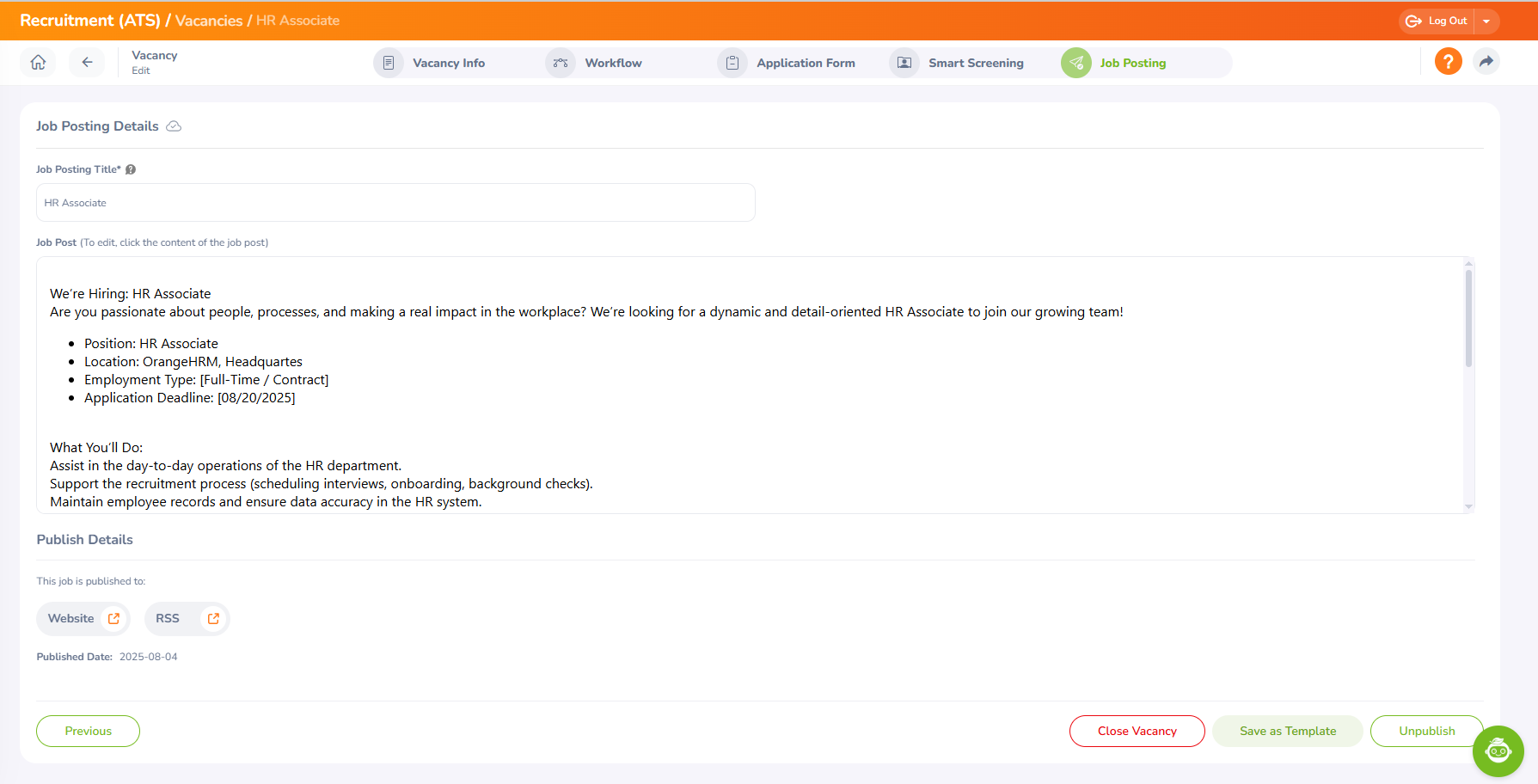This screenshot has width=1538, height=784.
Task: Click the Job Posting Title help tooltip icon
Action: 131,169
